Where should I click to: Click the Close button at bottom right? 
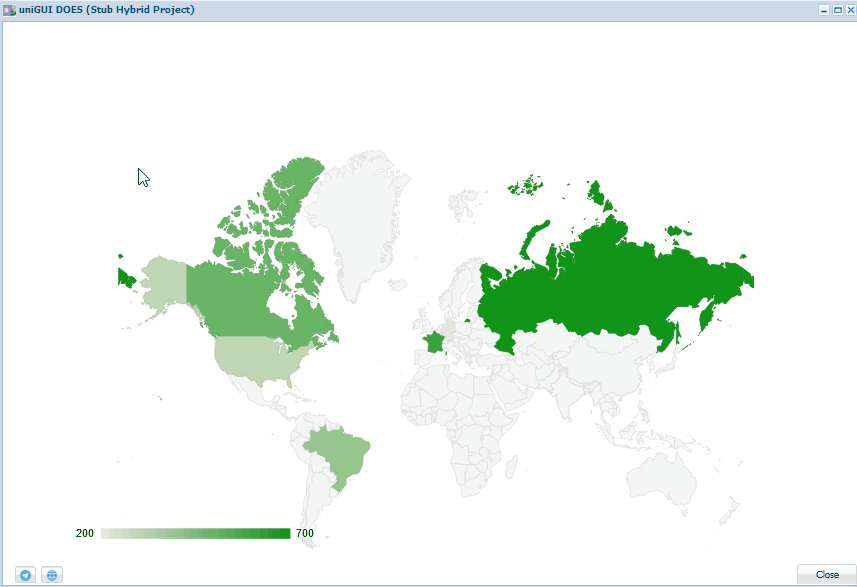point(826,574)
